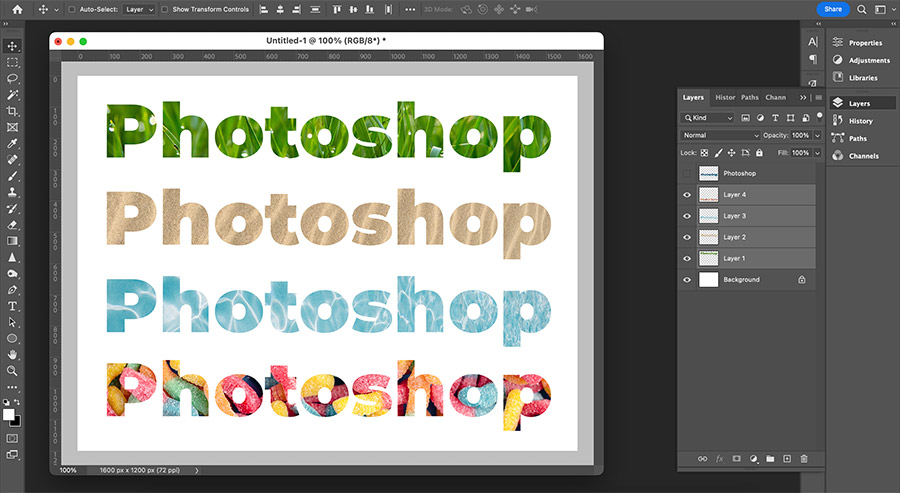Open the Kind filter dropdown
Viewport: 900px width, 493px height.
pyautogui.click(x=708, y=118)
